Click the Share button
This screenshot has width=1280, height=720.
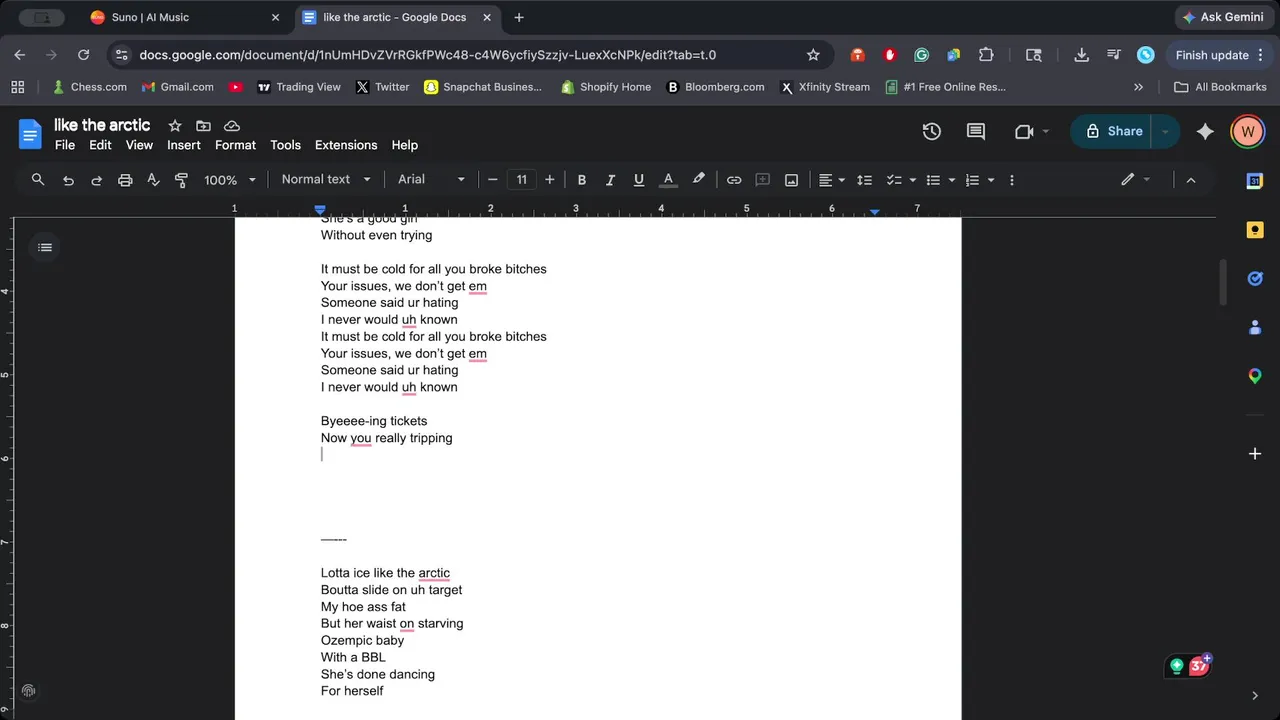pyautogui.click(x=1112, y=131)
